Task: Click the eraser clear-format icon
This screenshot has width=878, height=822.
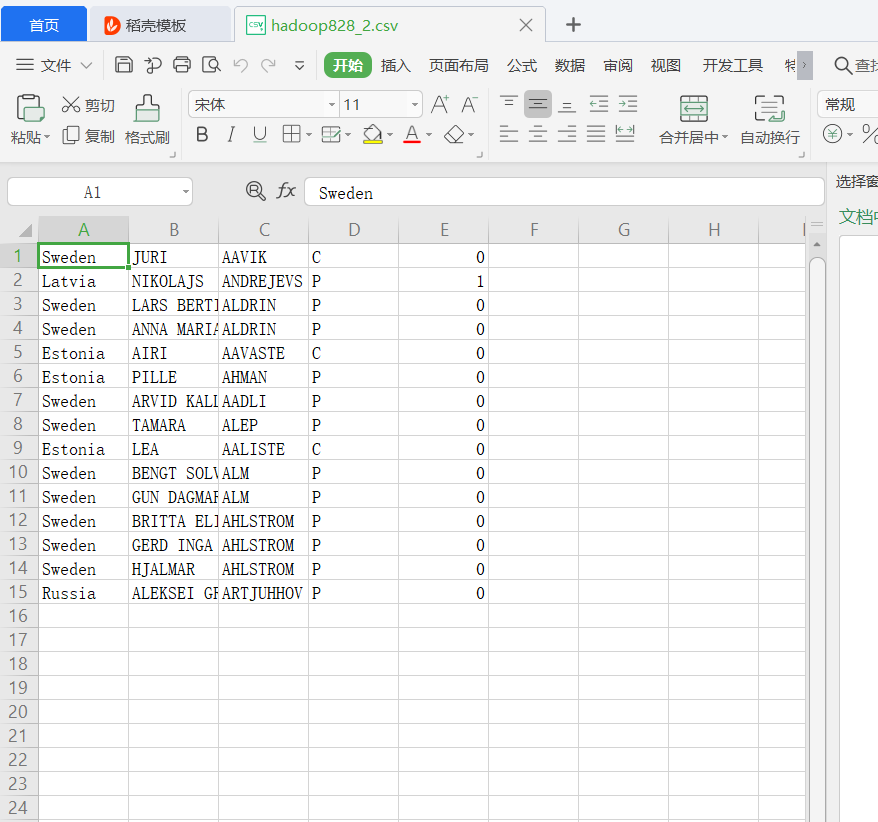Action: pyautogui.click(x=454, y=134)
